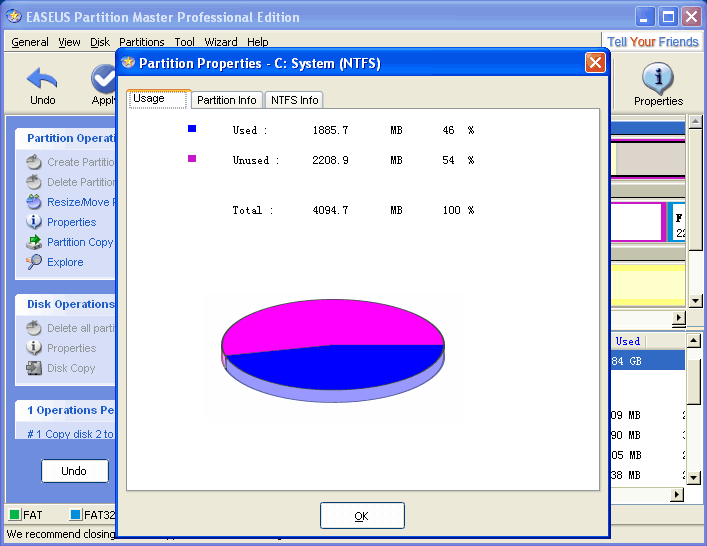The height and width of the screenshot is (546, 707).
Task: Click disk map horizontal scroll right arrow
Action: tap(679, 317)
